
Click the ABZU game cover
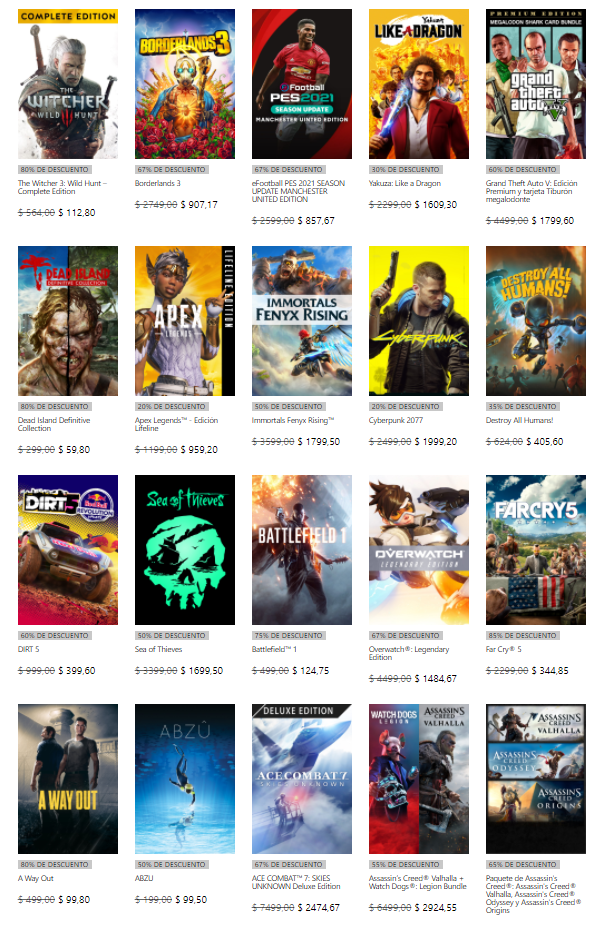tap(185, 778)
